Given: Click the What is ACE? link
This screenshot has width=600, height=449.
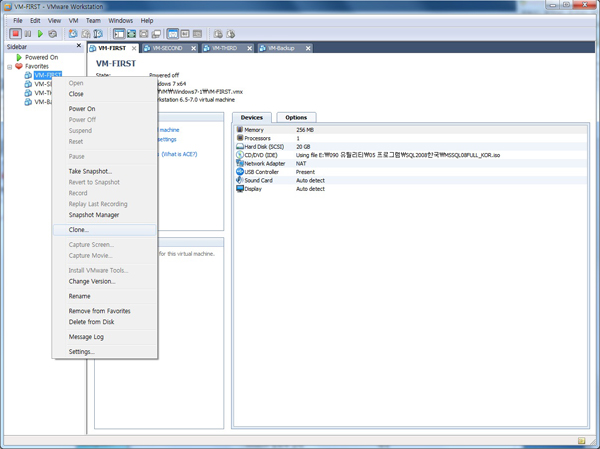Looking at the screenshot, I should coord(179,154).
